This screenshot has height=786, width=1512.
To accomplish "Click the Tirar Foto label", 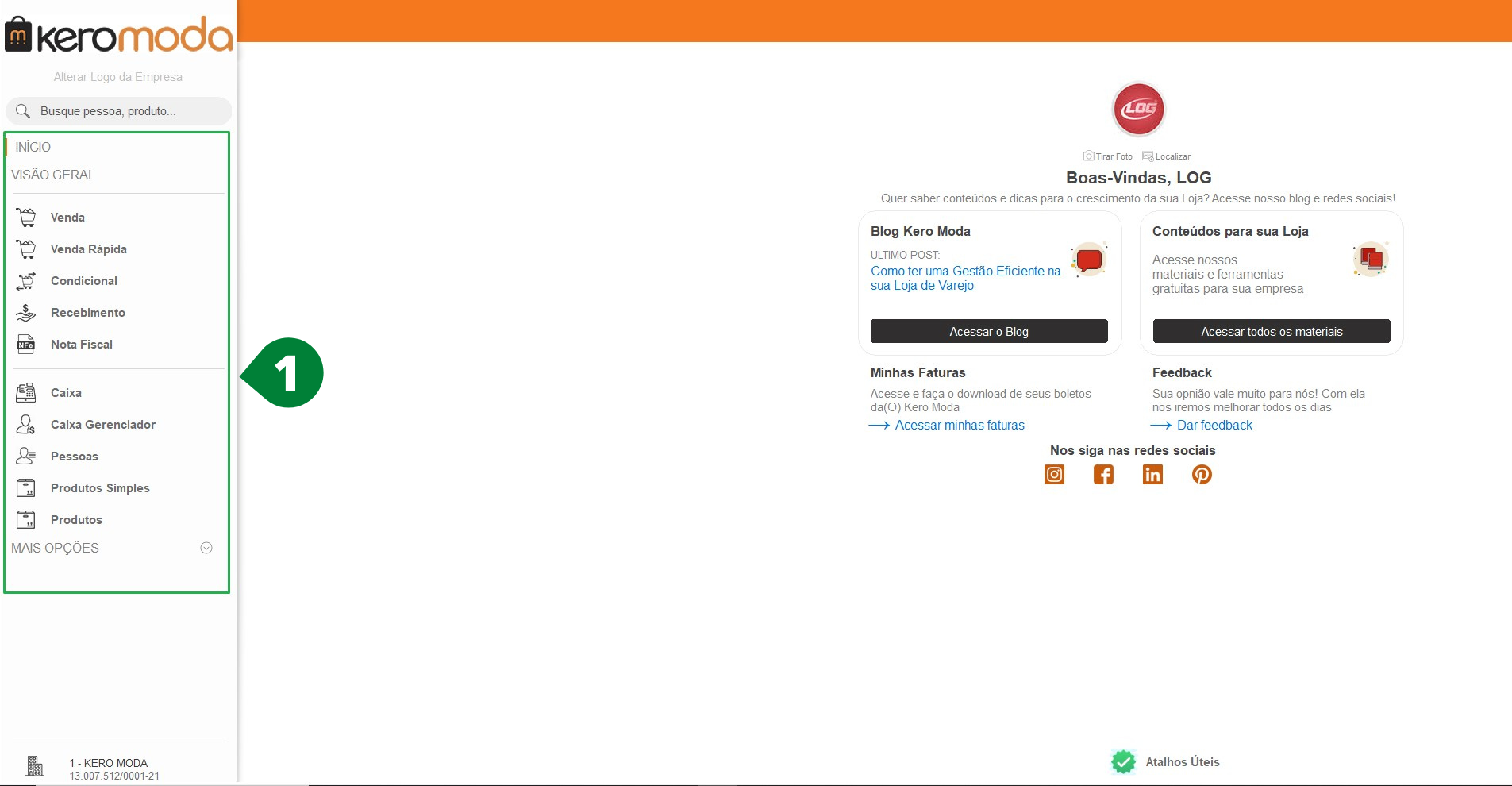I will click(1114, 156).
